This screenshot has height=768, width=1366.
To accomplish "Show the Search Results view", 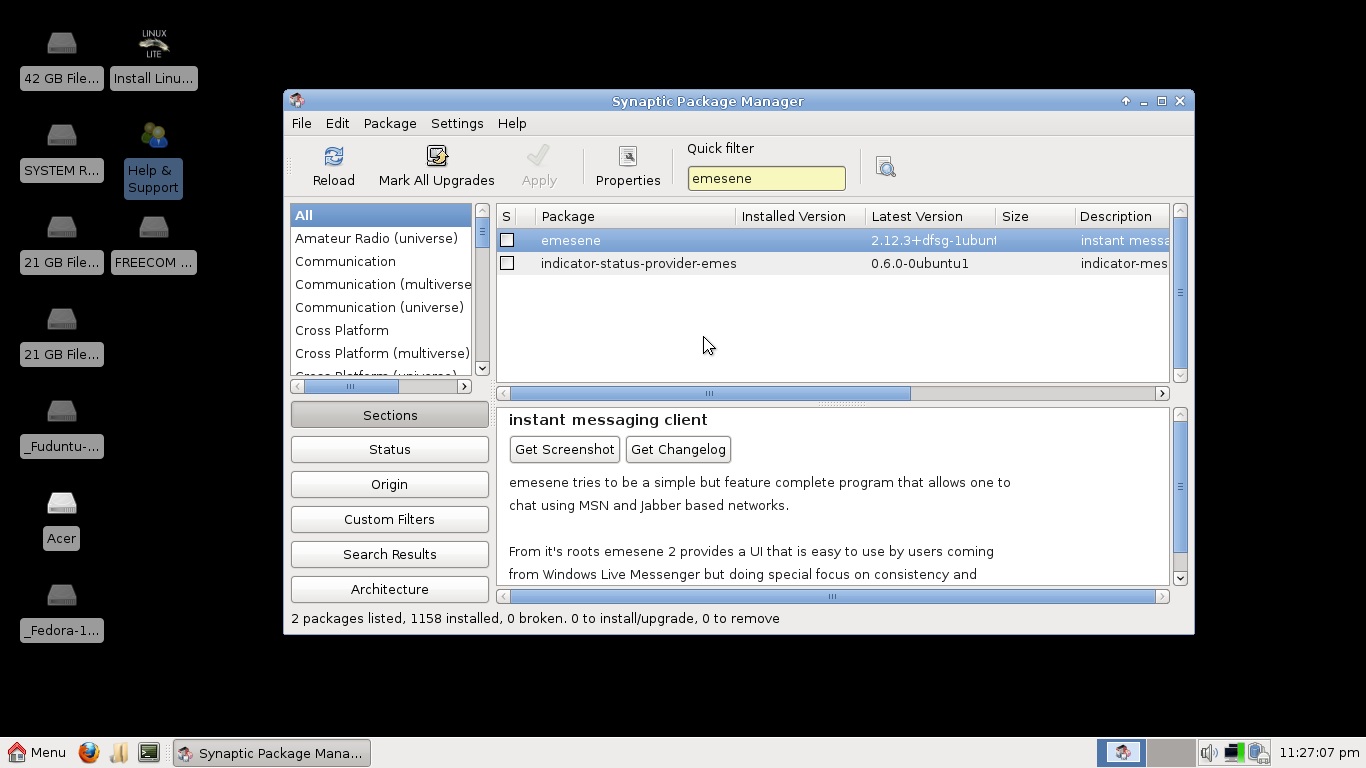I will pyautogui.click(x=390, y=554).
